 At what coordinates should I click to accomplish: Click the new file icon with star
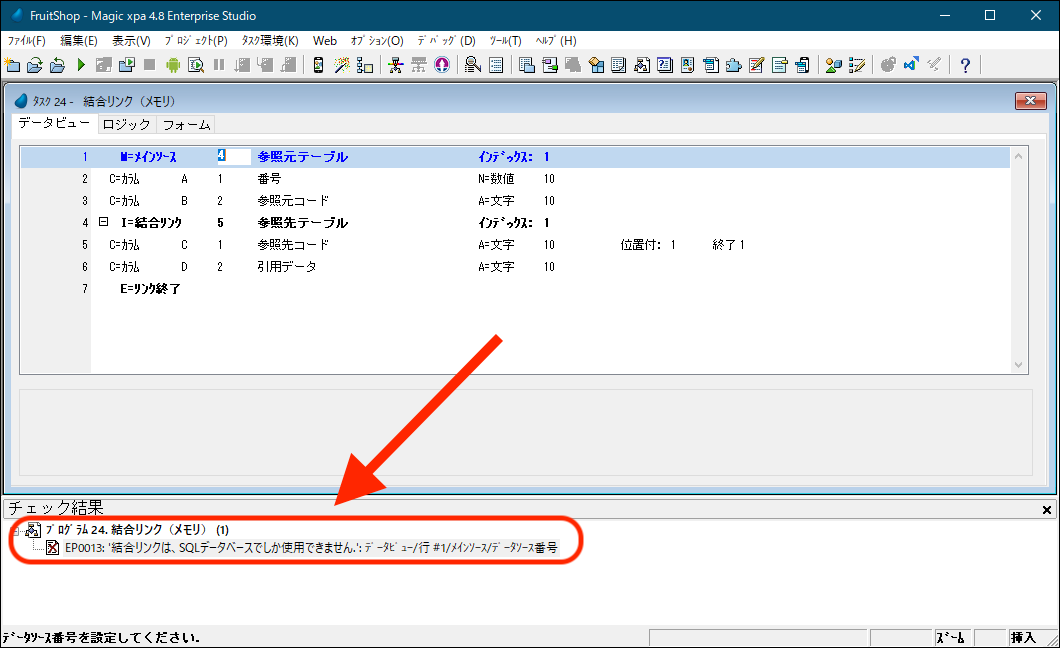[12, 65]
